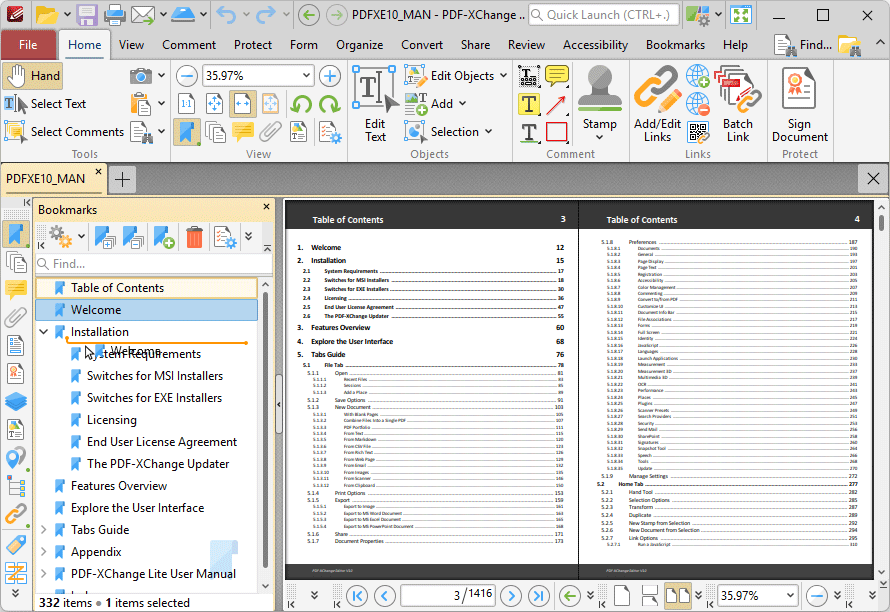
Task: Open the Convert ribbon tab
Action: pyautogui.click(x=422, y=45)
